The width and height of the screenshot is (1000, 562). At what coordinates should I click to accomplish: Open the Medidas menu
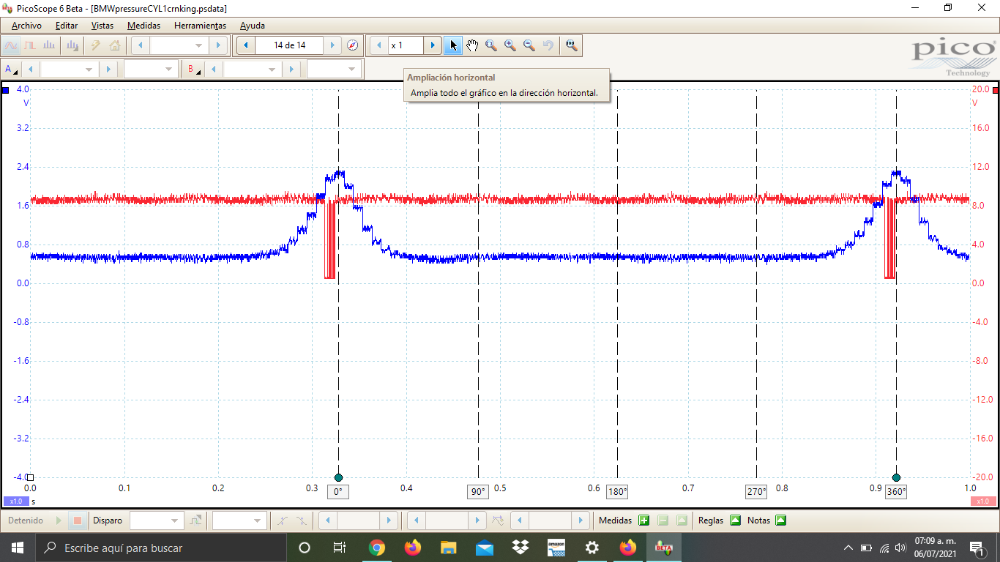pyautogui.click(x=144, y=25)
